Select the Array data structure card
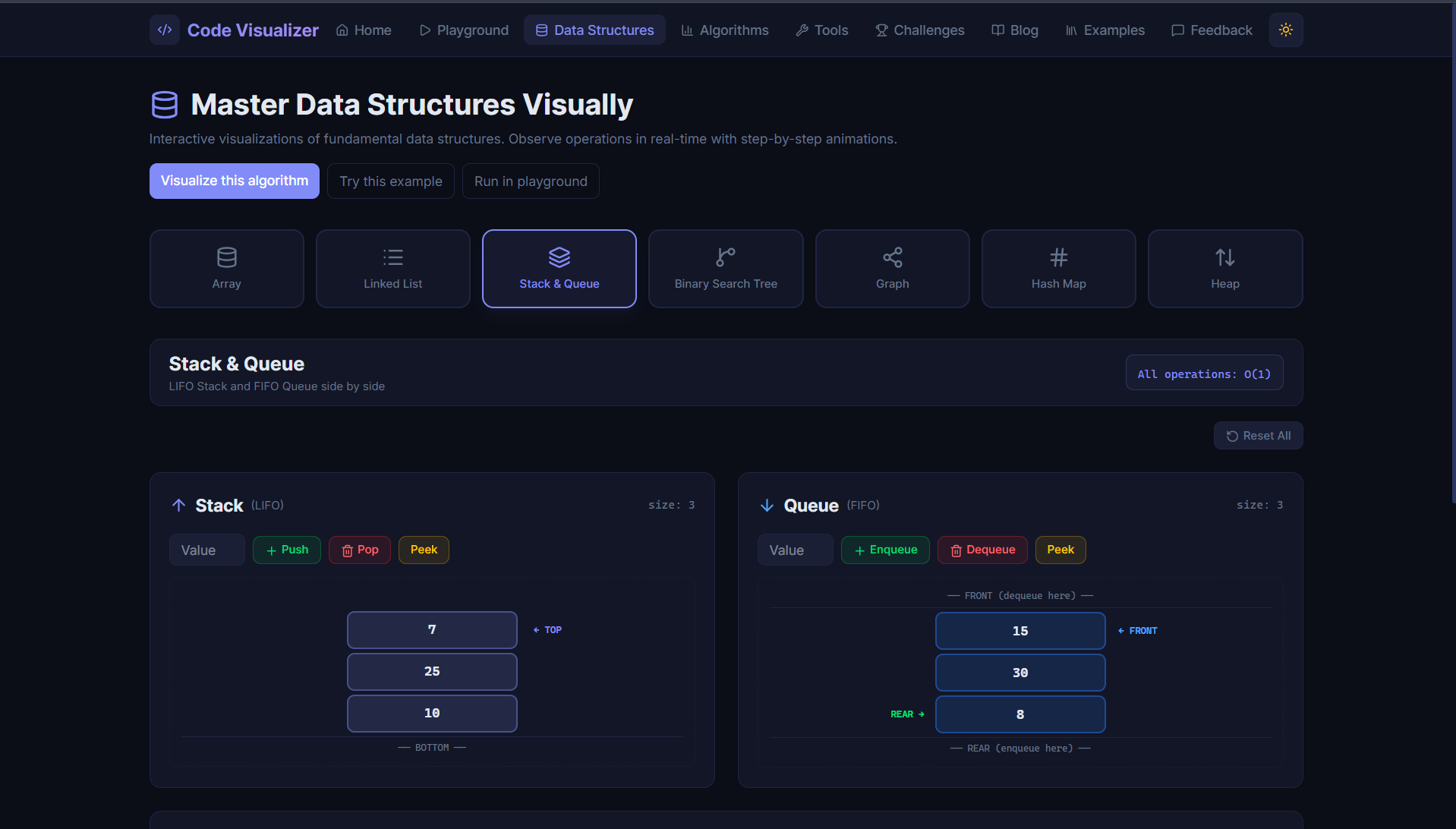The image size is (1456, 829). tap(227, 269)
